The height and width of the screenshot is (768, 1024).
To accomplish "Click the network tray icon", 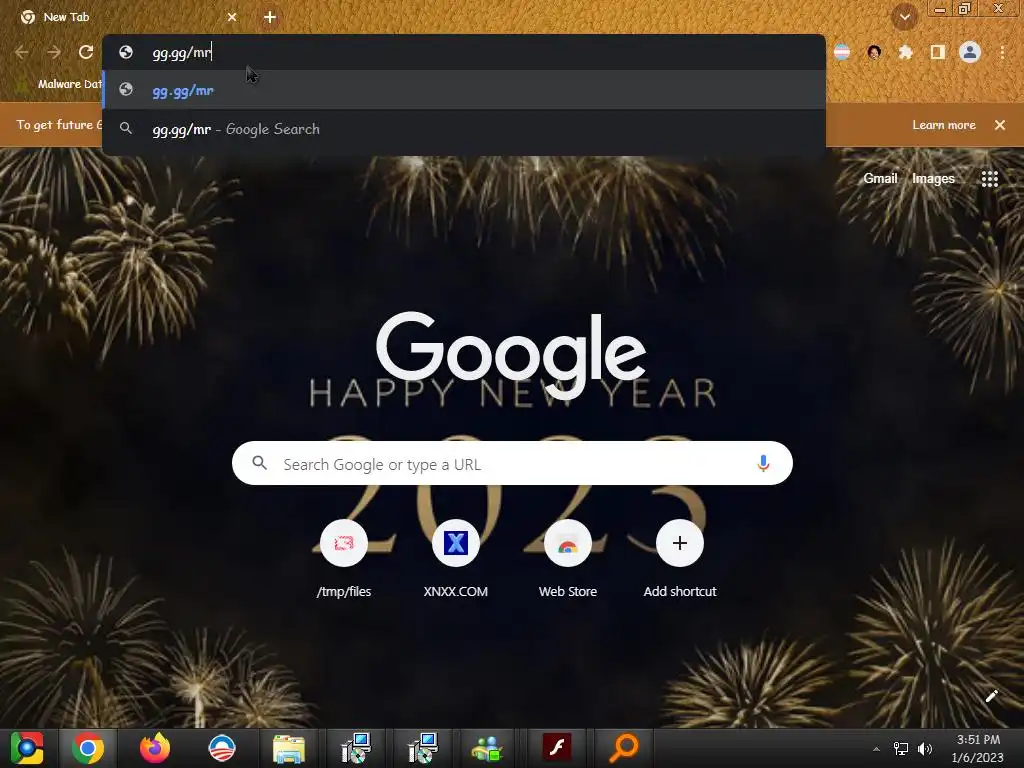I will pyautogui.click(x=901, y=749).
